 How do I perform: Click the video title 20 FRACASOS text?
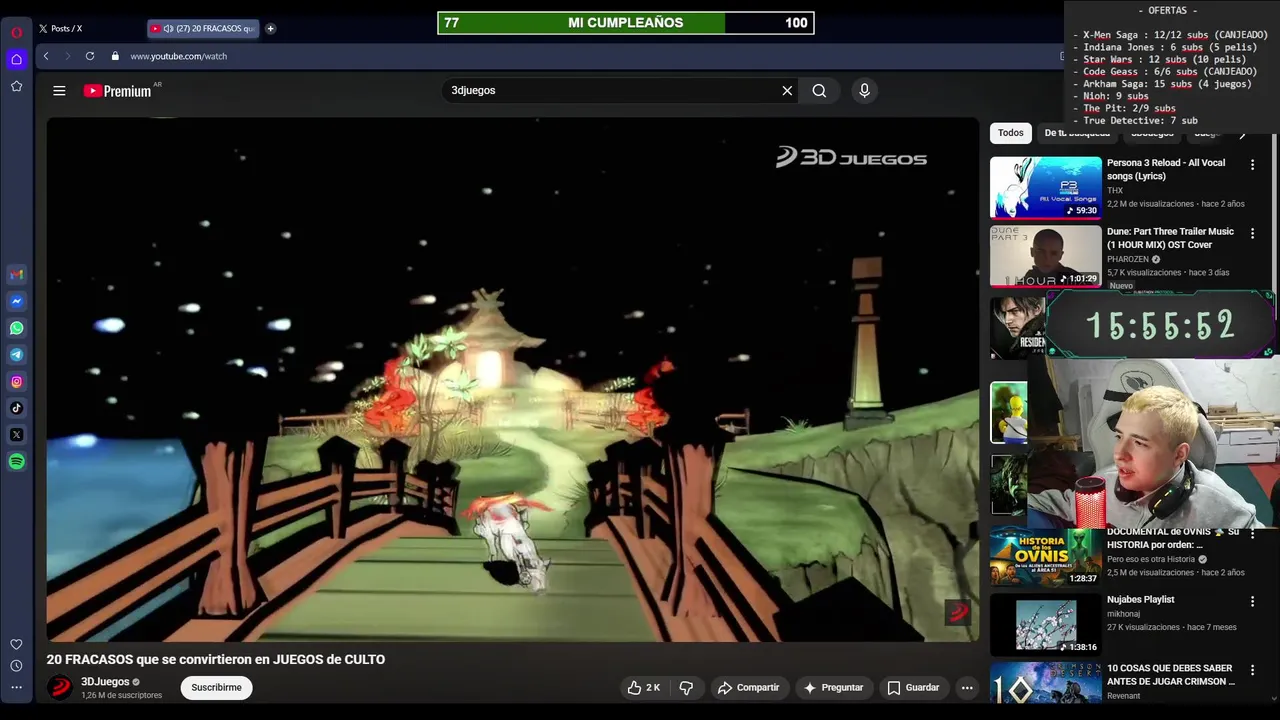pyautogui.click(x=215, y=659)
